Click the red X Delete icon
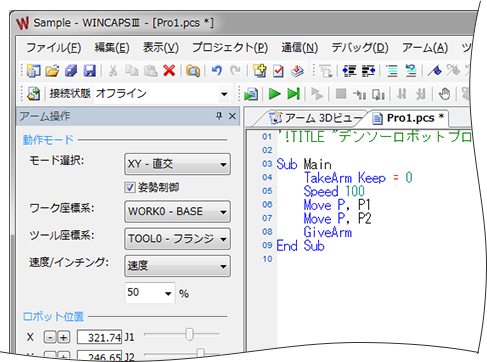 pos(169,71)
